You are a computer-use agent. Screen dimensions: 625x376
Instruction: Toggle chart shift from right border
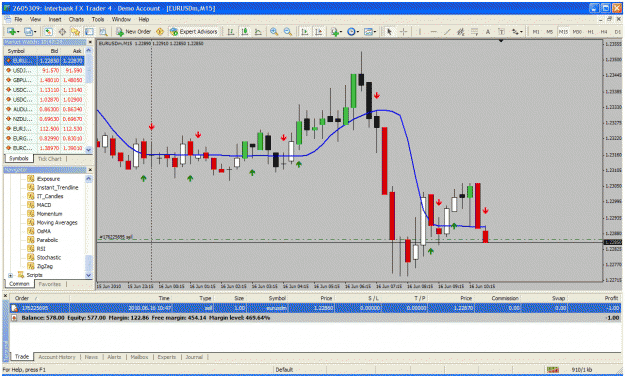point(319,31)
